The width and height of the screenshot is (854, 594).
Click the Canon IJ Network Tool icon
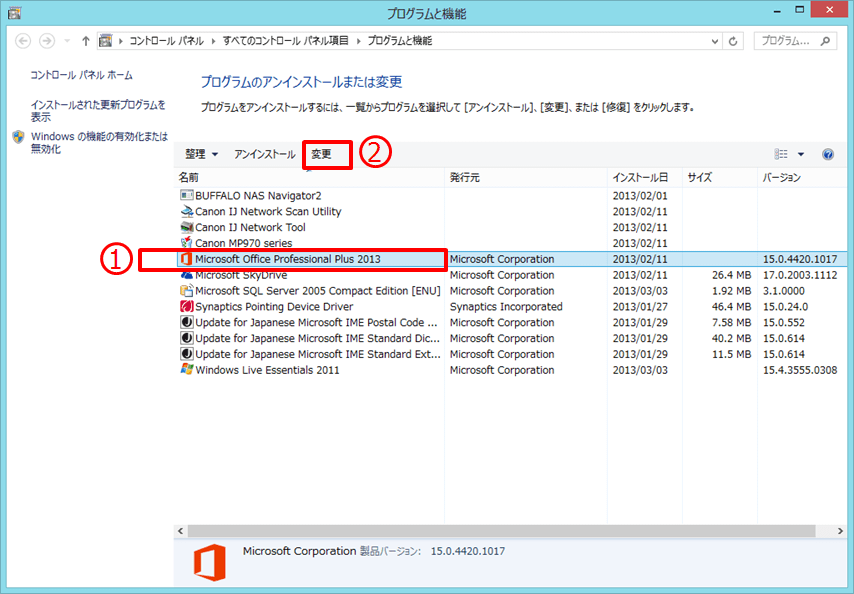(x=186, y=227)
